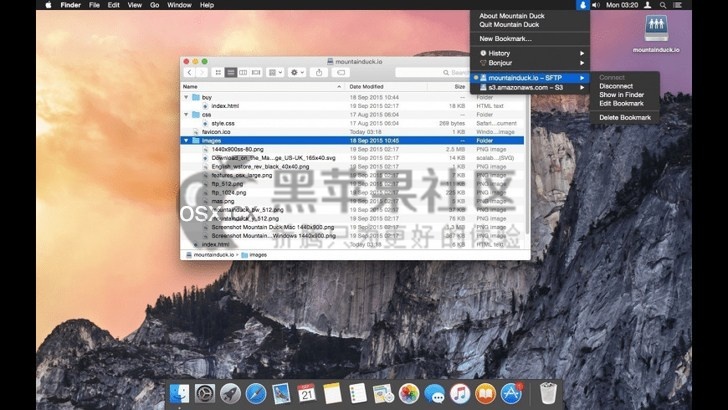Open the volume menu bar icon
This screenshot has width=728, height=410.
tap(596, 5)
